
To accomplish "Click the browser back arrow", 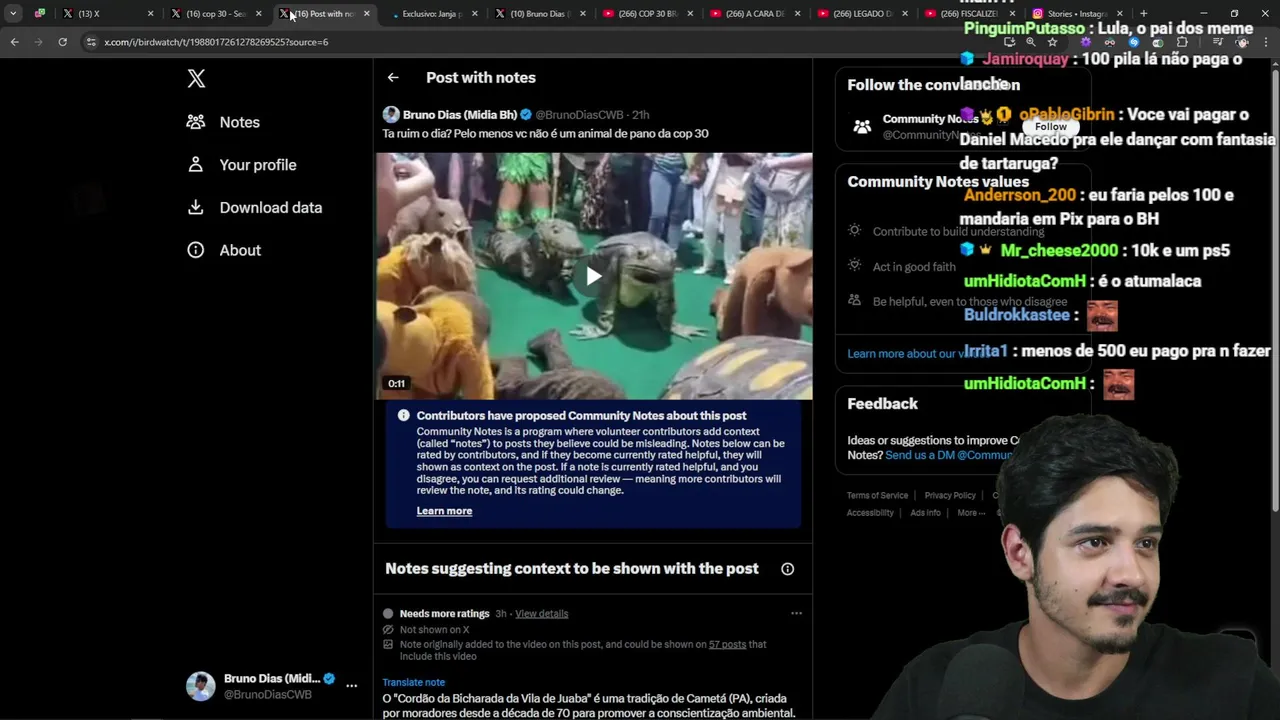I will pyautogui.click(x=14, y=42).
